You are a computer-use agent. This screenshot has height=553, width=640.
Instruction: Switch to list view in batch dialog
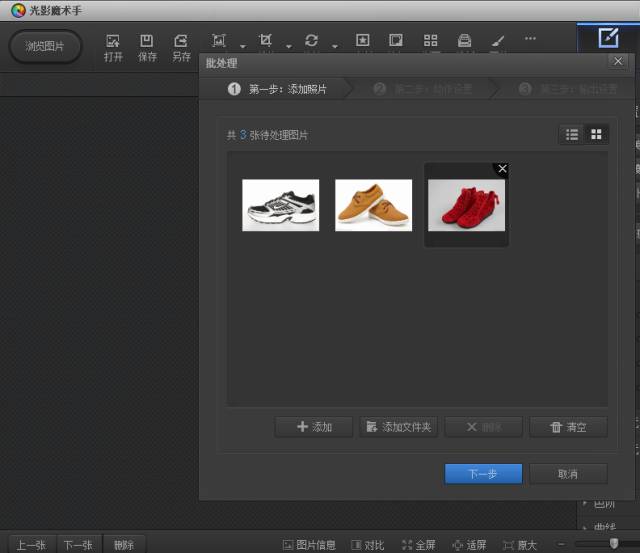572,134
